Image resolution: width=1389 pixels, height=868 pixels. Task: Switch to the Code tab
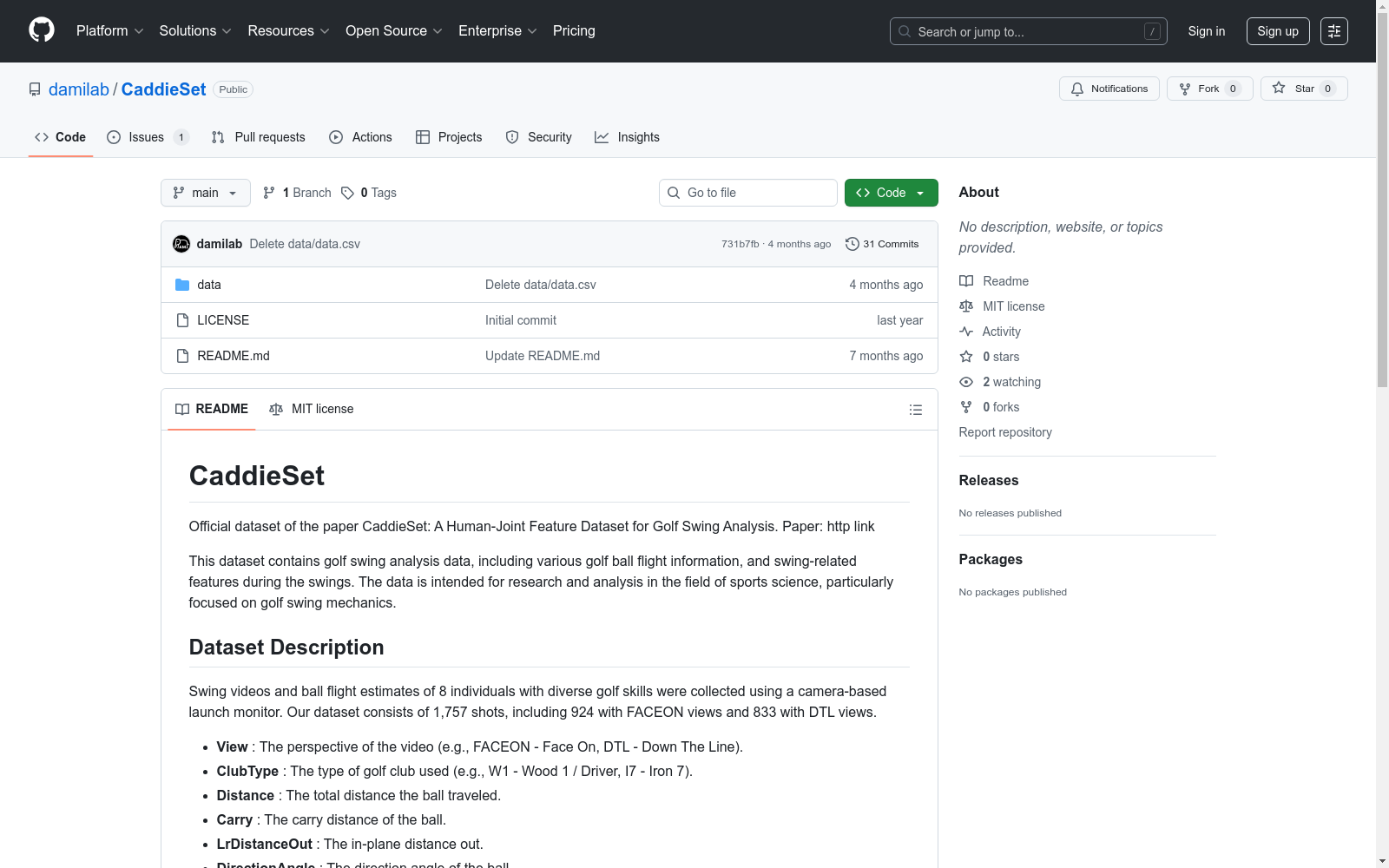61,137
